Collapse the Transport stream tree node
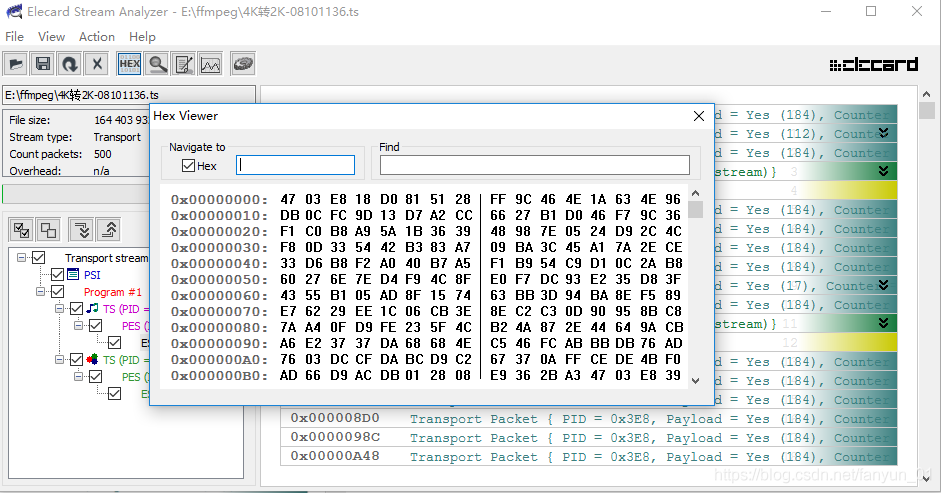The width and height of the screenshot is (941, 493). click(22, 258)
